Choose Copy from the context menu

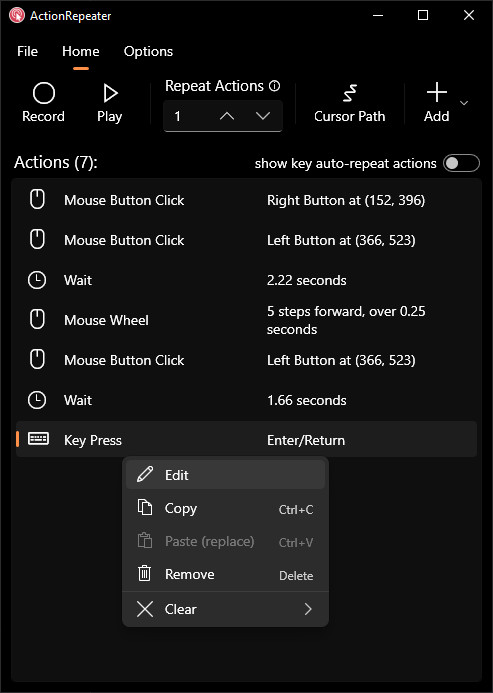[225, 508]
